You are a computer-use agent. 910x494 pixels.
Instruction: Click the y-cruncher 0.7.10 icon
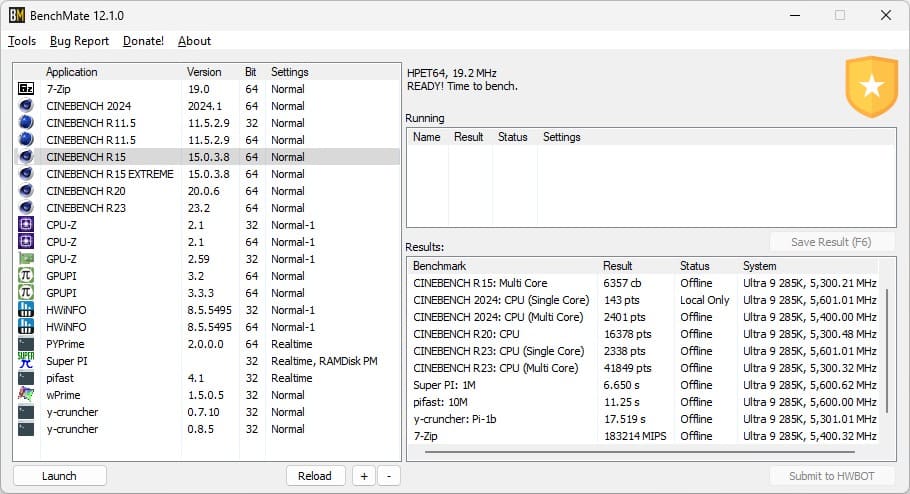[x=26, y=412]
